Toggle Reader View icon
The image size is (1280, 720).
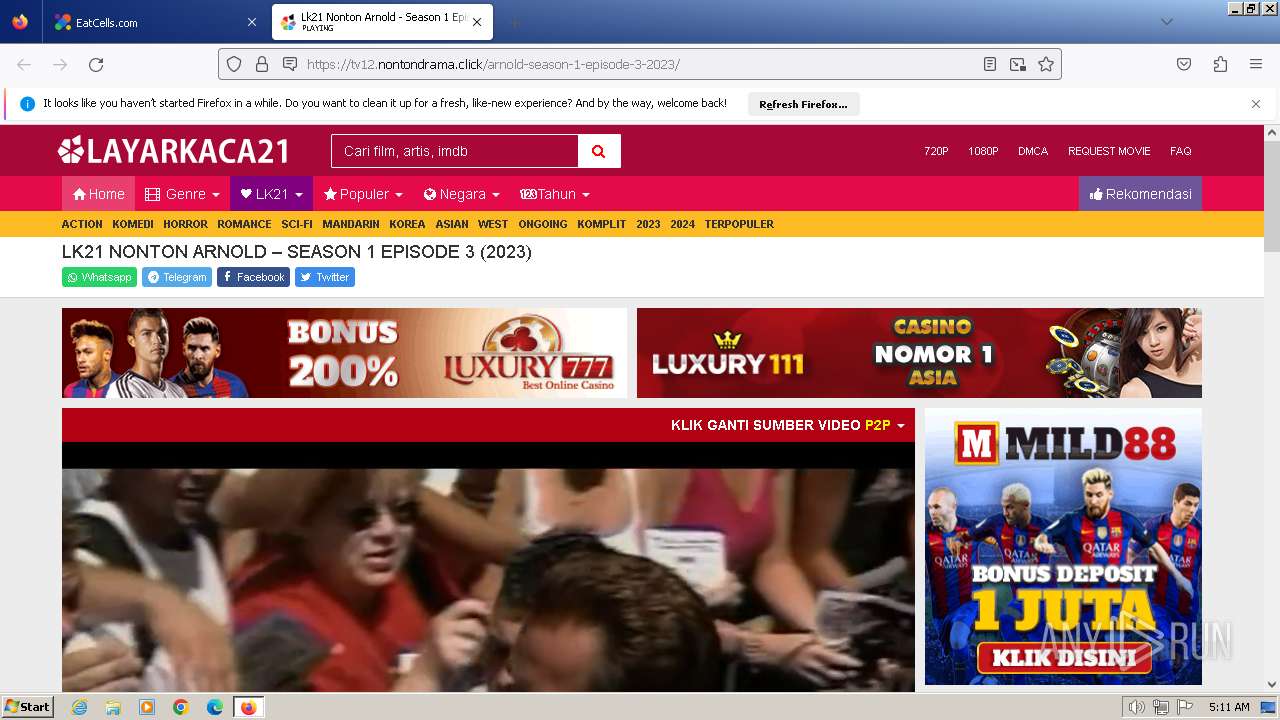(990, 64)
